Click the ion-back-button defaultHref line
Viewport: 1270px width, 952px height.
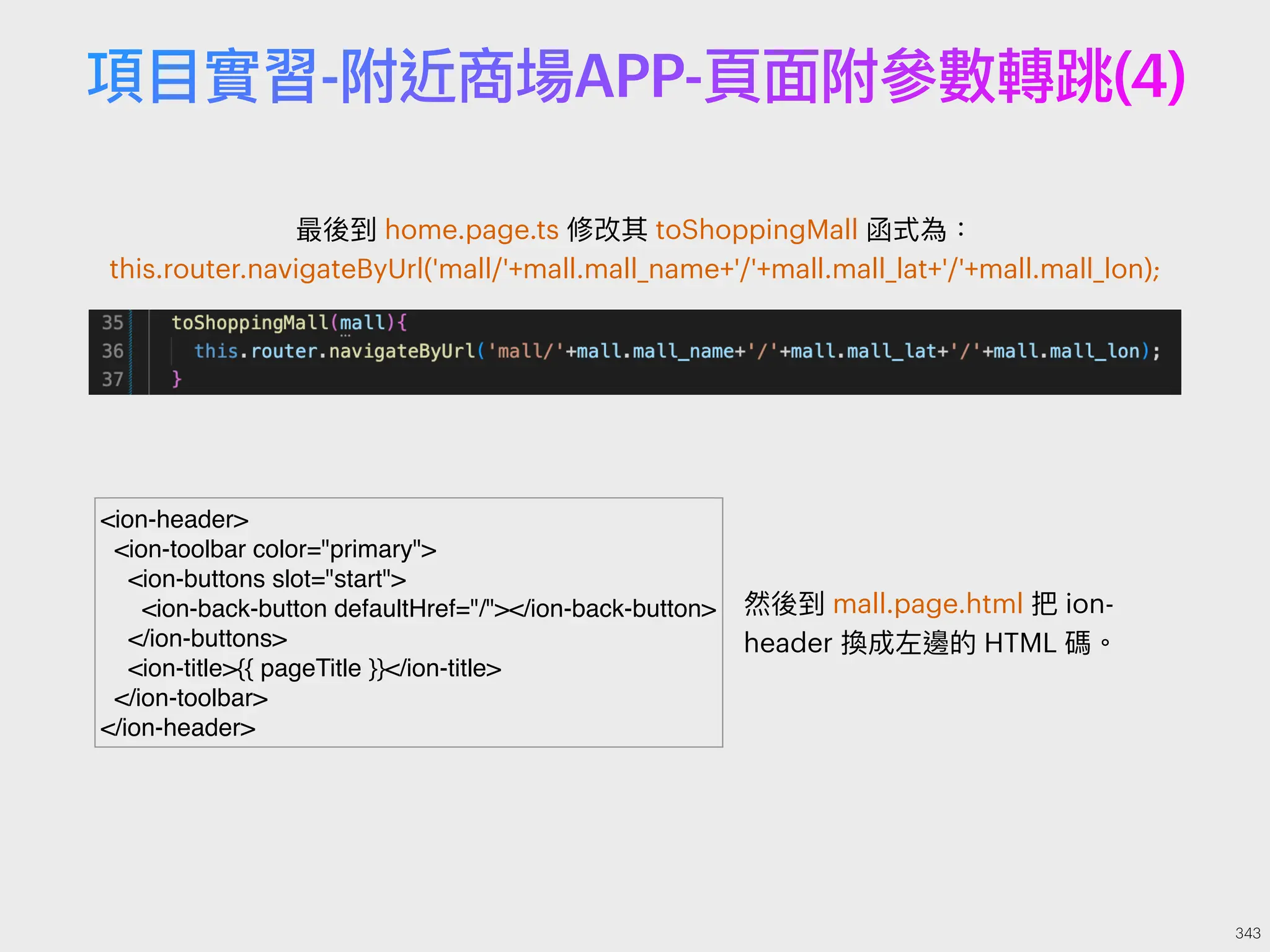click(429, 609)
